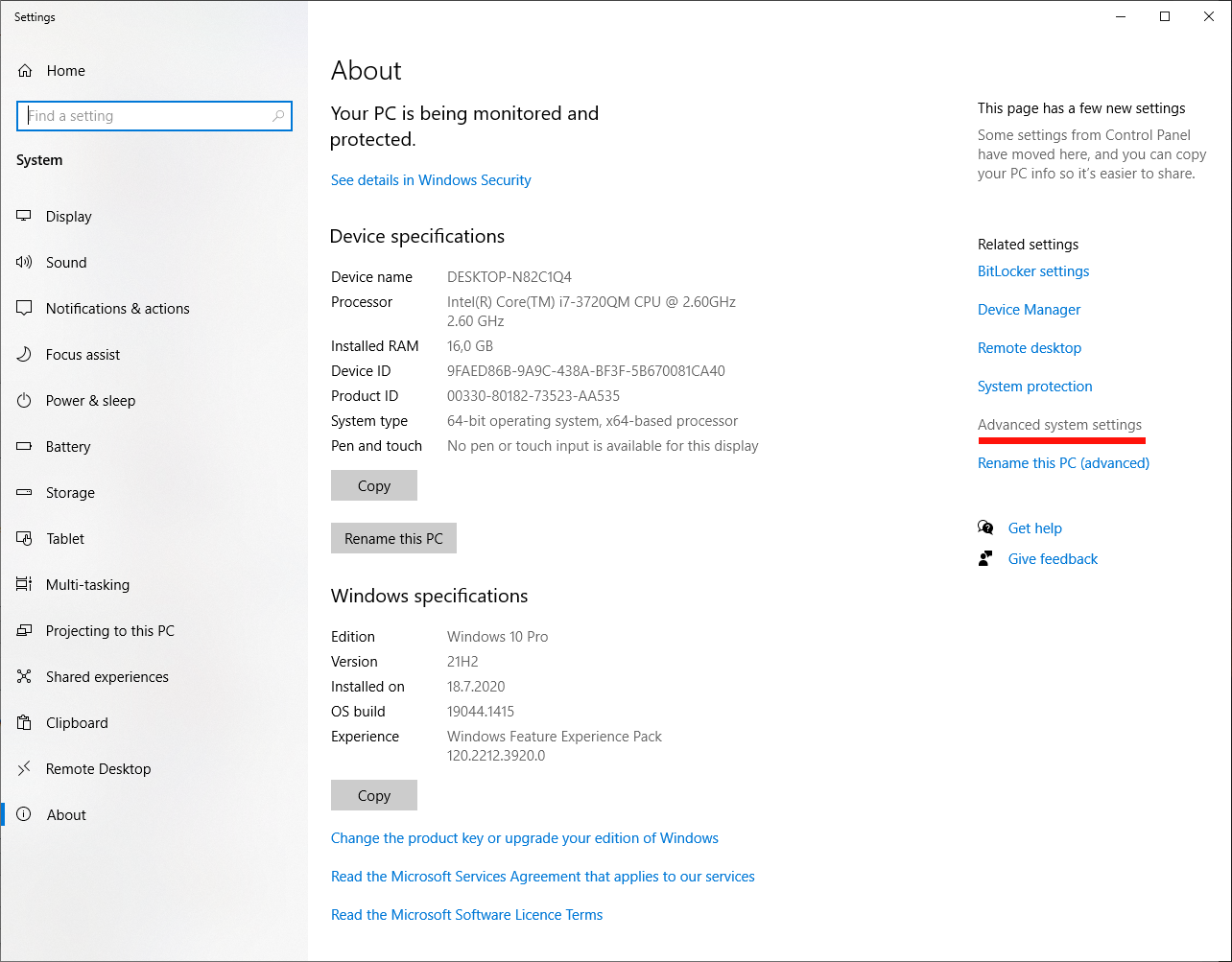The height and width of the screenshot is (962, 1232).
Task: Click the Storage drive icon
Action: click(x=24, y=492)
